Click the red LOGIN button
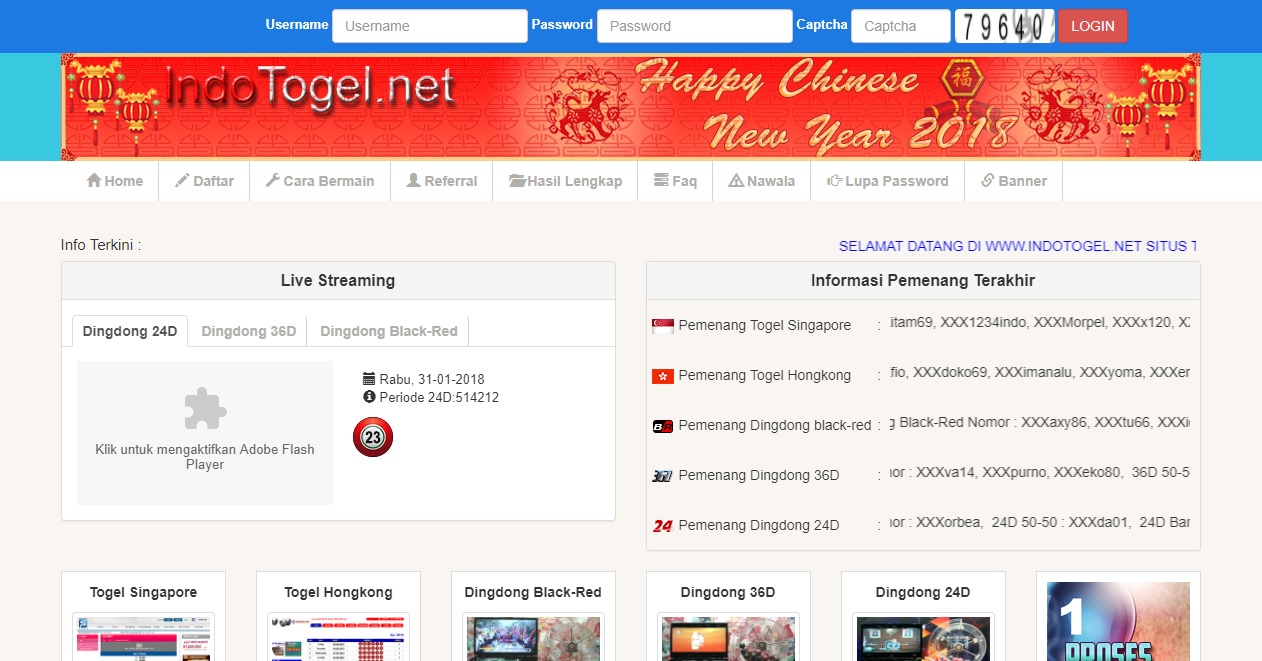 point(1093,26)
